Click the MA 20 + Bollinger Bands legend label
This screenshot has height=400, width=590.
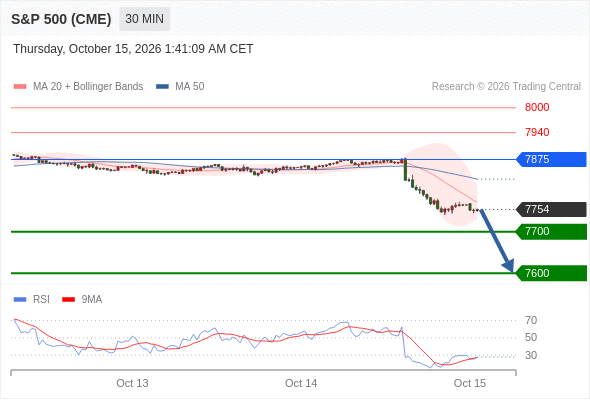coord(88,87)
